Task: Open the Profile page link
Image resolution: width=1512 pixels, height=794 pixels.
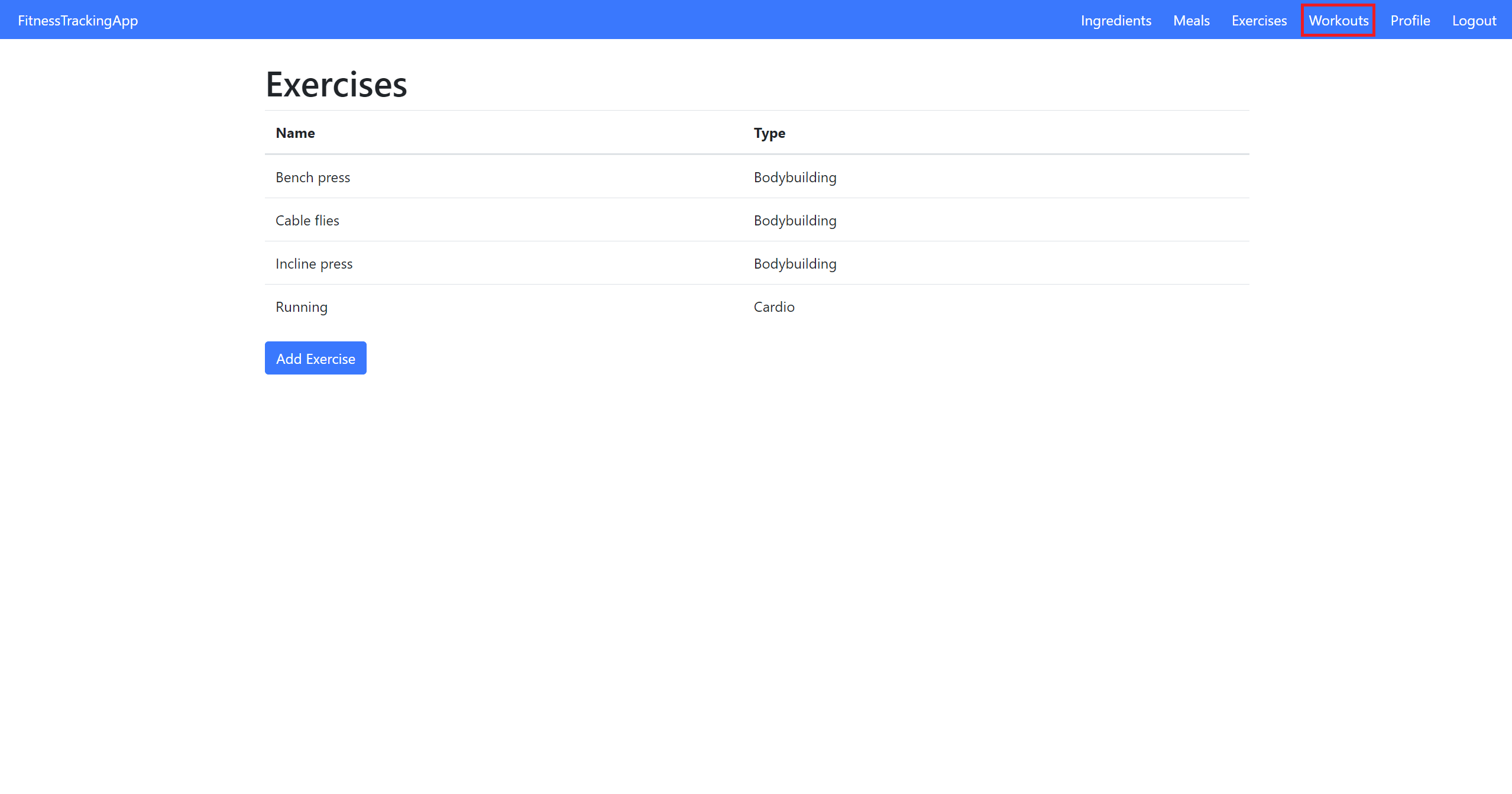Action: tap(1410, 21)
